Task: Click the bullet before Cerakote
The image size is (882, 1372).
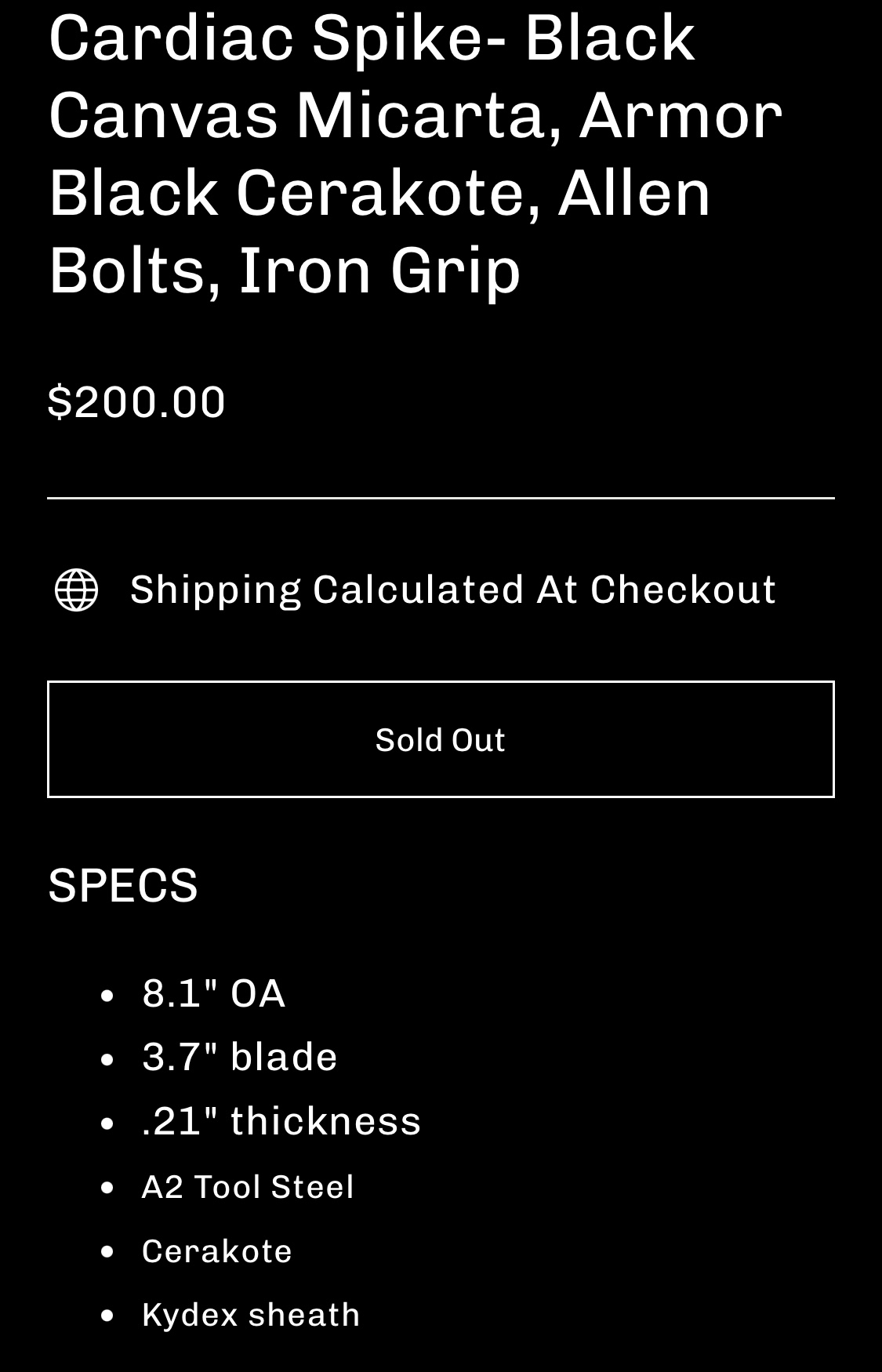Action: click(x=108, y=1252)
